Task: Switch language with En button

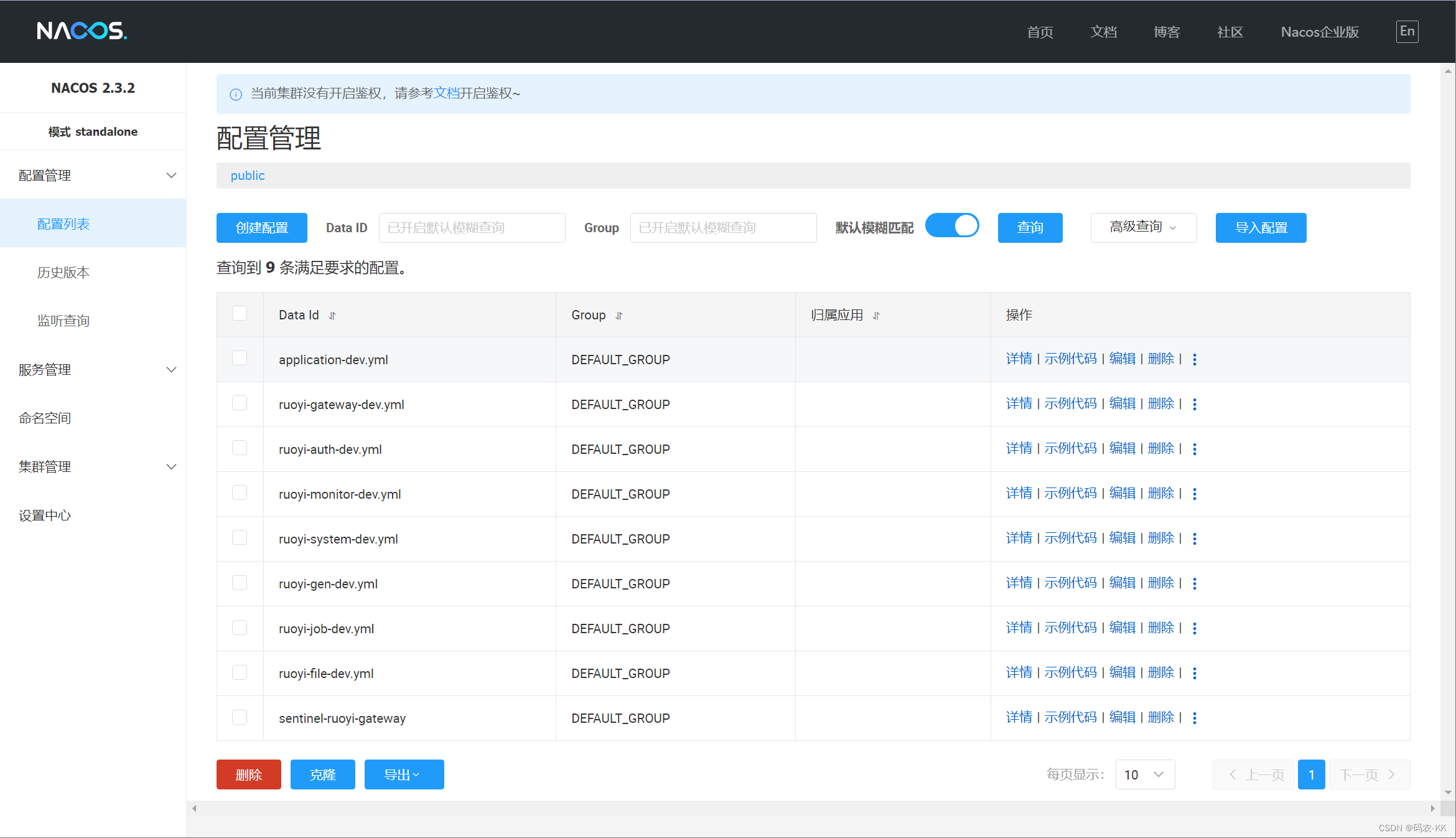Action: (x=1407, y=32)
